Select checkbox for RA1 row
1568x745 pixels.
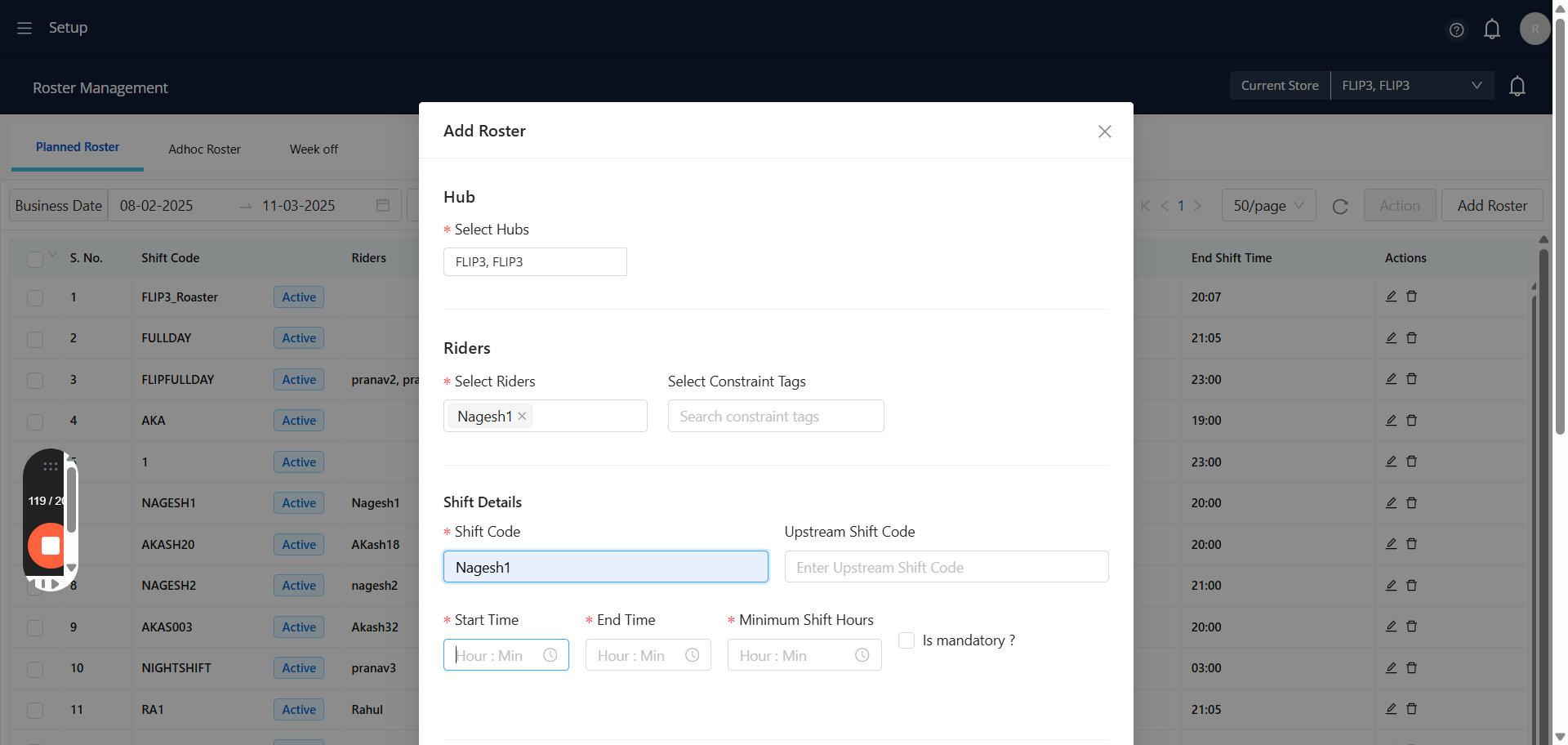click(x=35, y=710)
